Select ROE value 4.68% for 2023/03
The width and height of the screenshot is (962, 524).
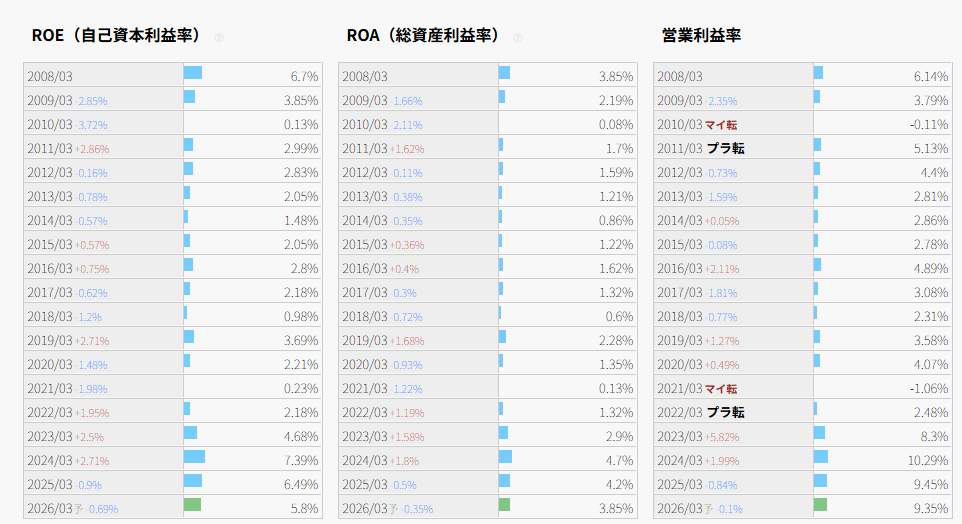tap(301, 436)
